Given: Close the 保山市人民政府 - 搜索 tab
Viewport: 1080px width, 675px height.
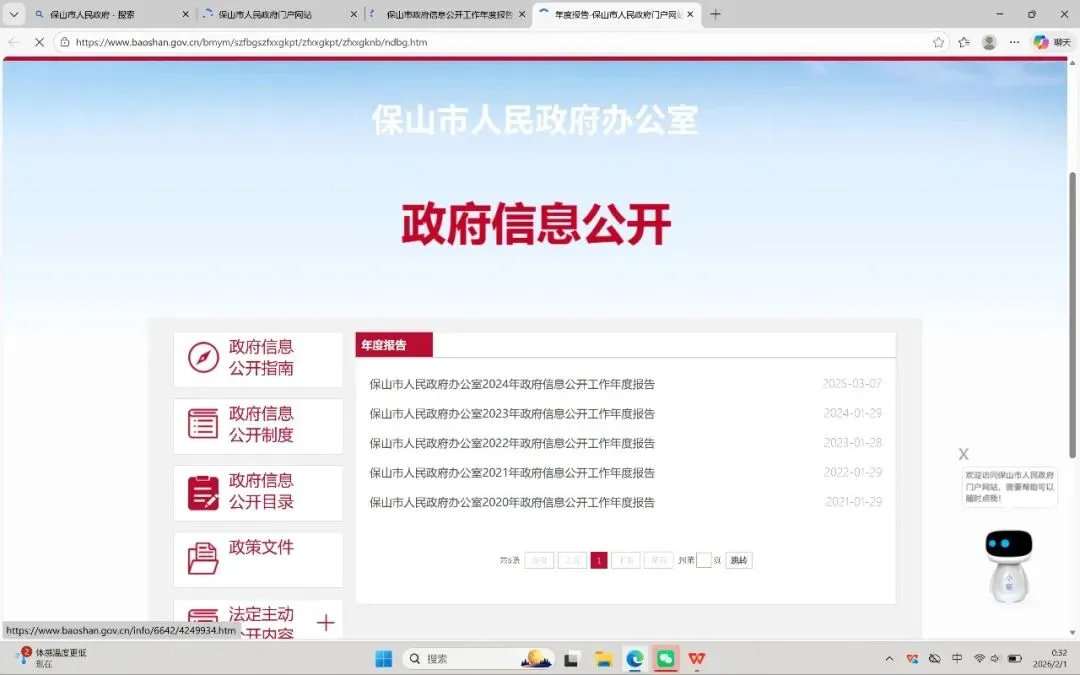Looking at the screenshot, I should point(185,14).
